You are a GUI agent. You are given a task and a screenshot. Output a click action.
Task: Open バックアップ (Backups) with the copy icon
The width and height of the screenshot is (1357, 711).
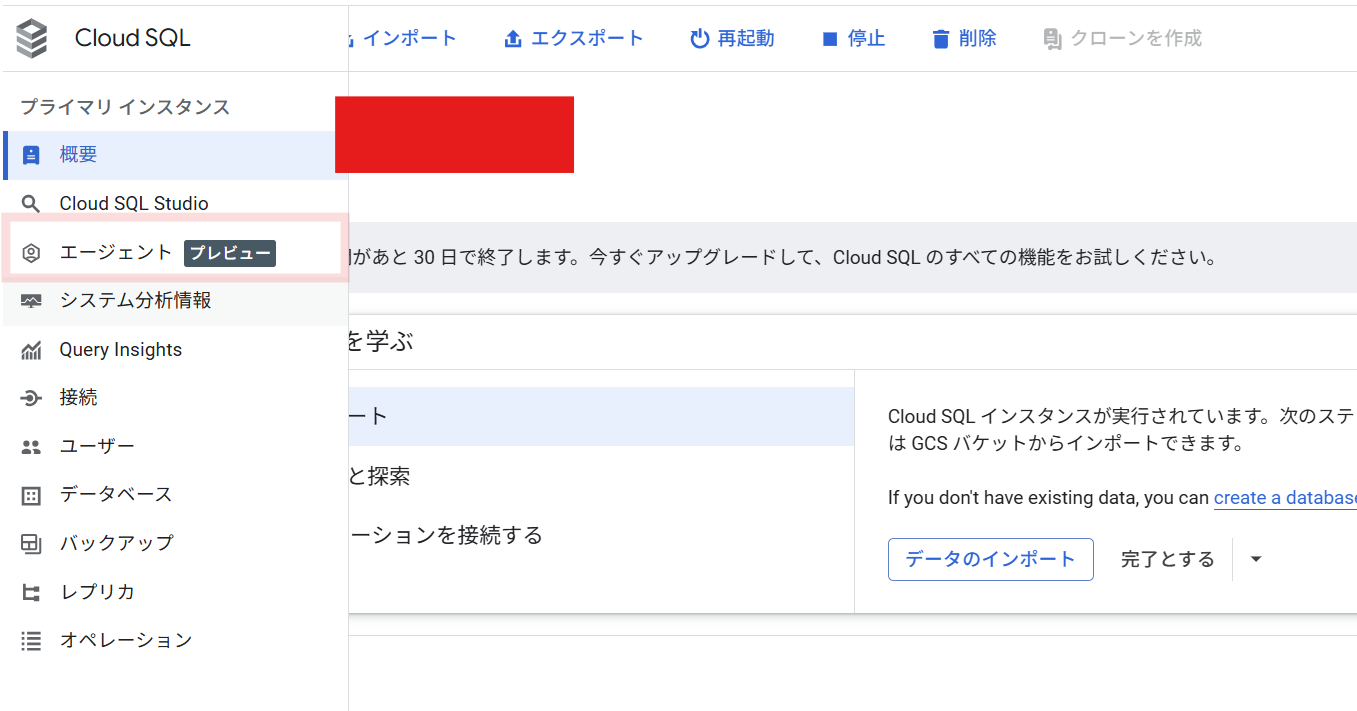click(31, 542)
